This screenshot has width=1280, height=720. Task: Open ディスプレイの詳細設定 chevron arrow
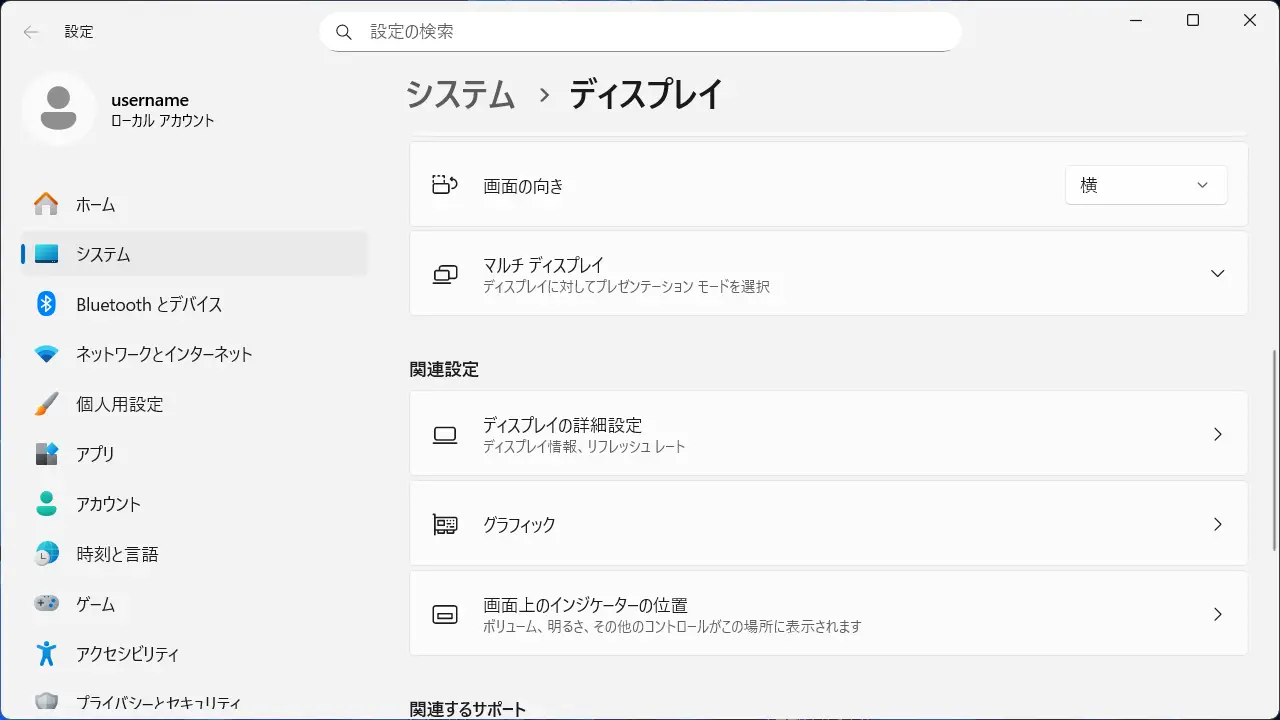[x=1217, y=434]
